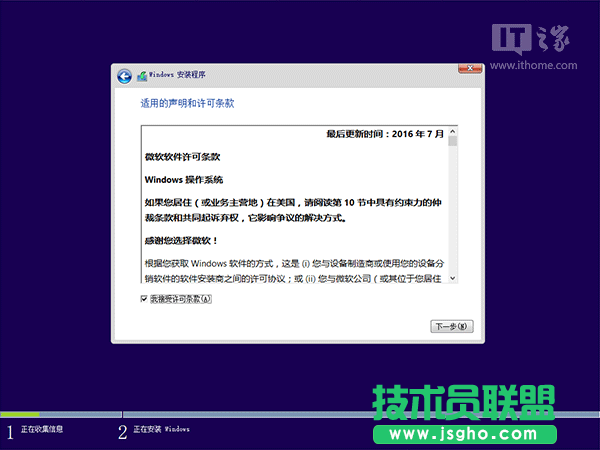Image resolution: width=600 pixels, height=450 pixels.
Task: Close the Windows 安装程序 dialog
Action: pyautogui.click(x=470, y=68)
